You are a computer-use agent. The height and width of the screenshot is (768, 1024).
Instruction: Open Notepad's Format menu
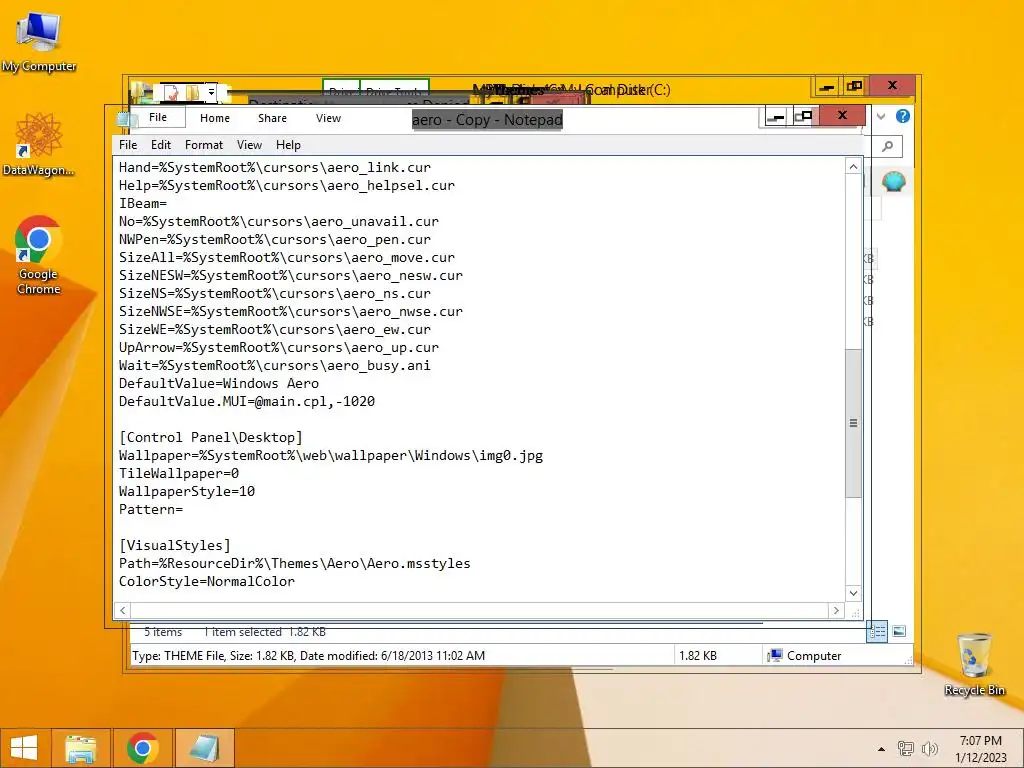204,145
